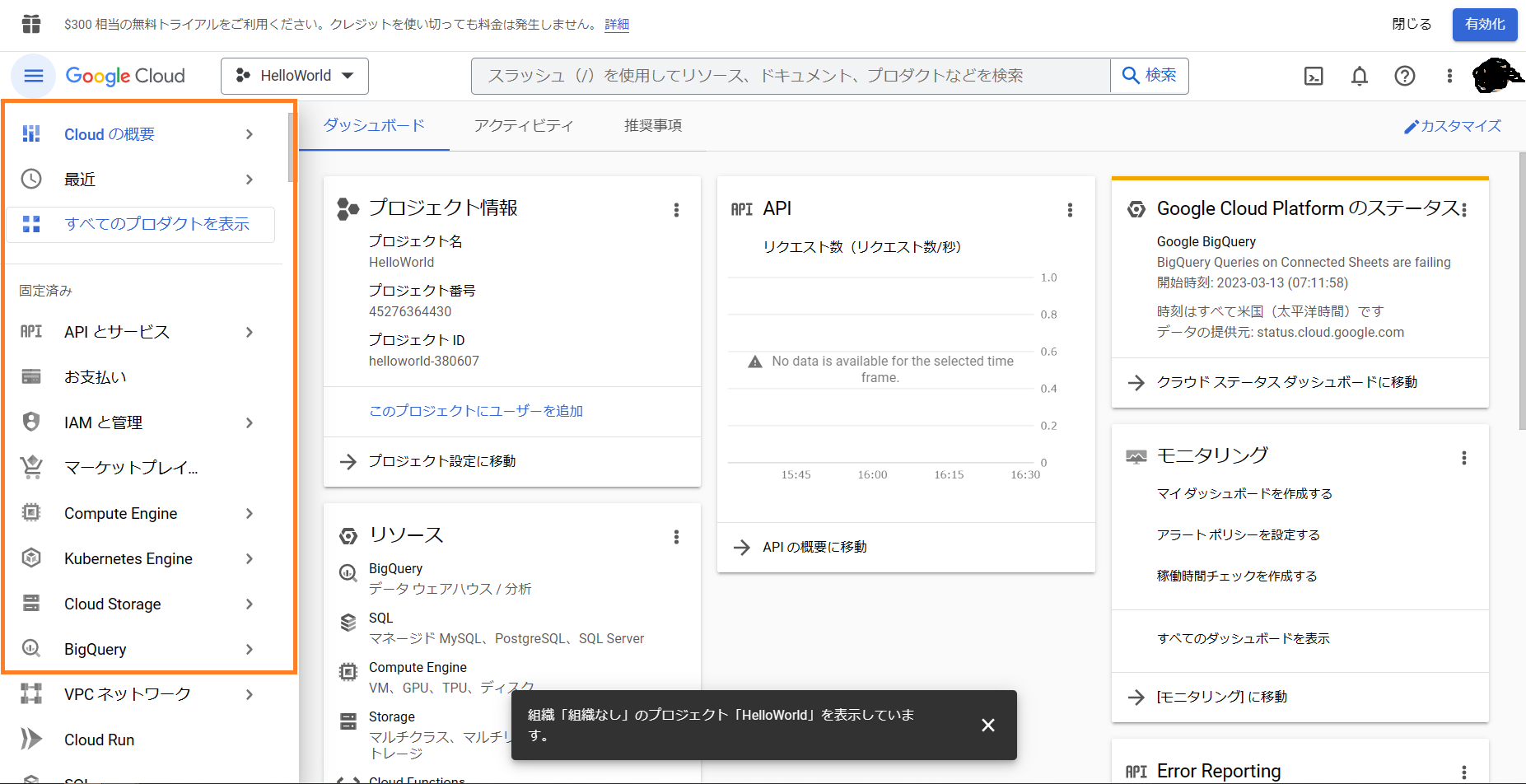Open the notifications bell
Viewport: 1526px width, 784px height.
[x=1360, y=77]
